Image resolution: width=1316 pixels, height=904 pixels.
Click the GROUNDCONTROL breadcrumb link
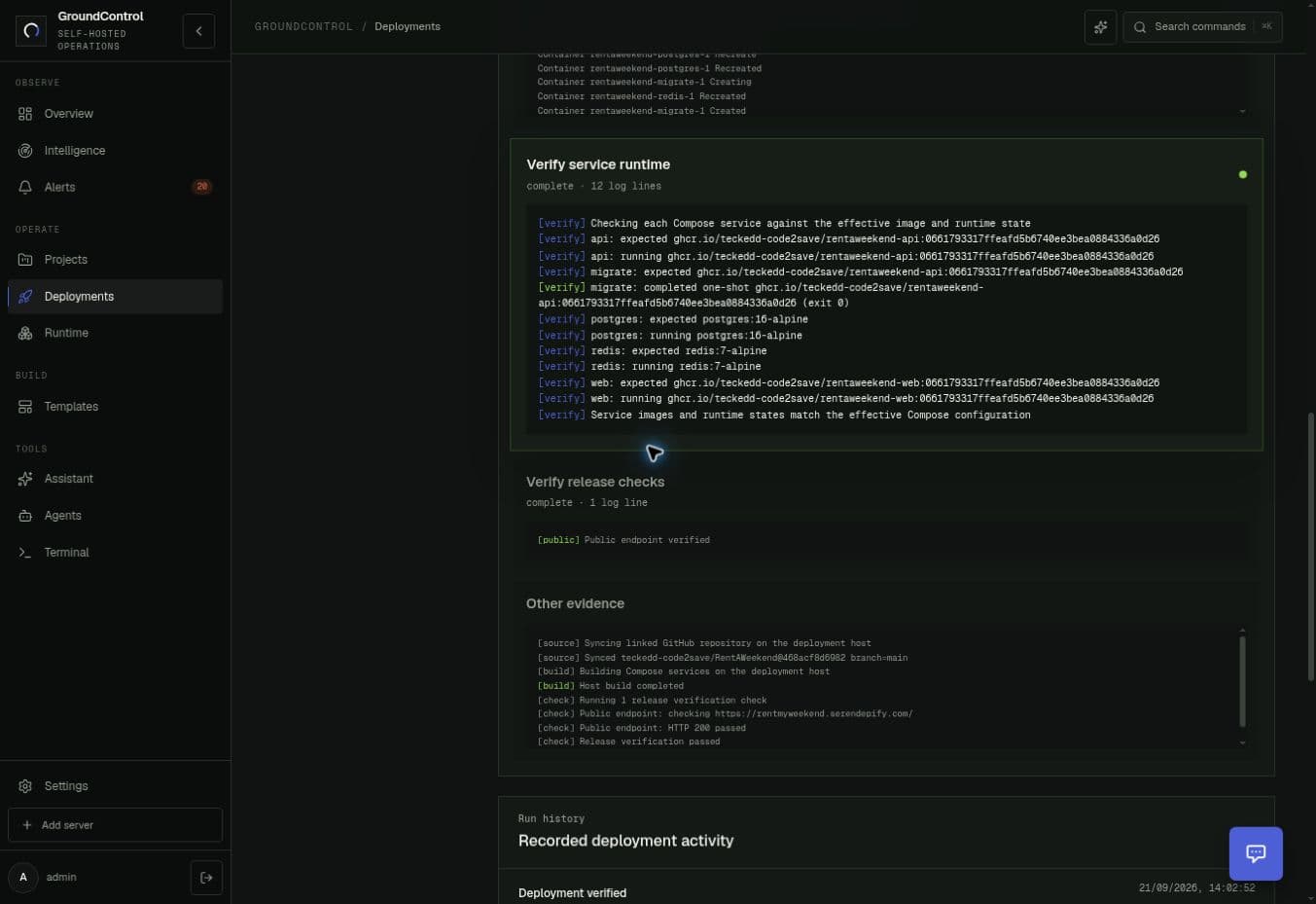pos(303,27)
